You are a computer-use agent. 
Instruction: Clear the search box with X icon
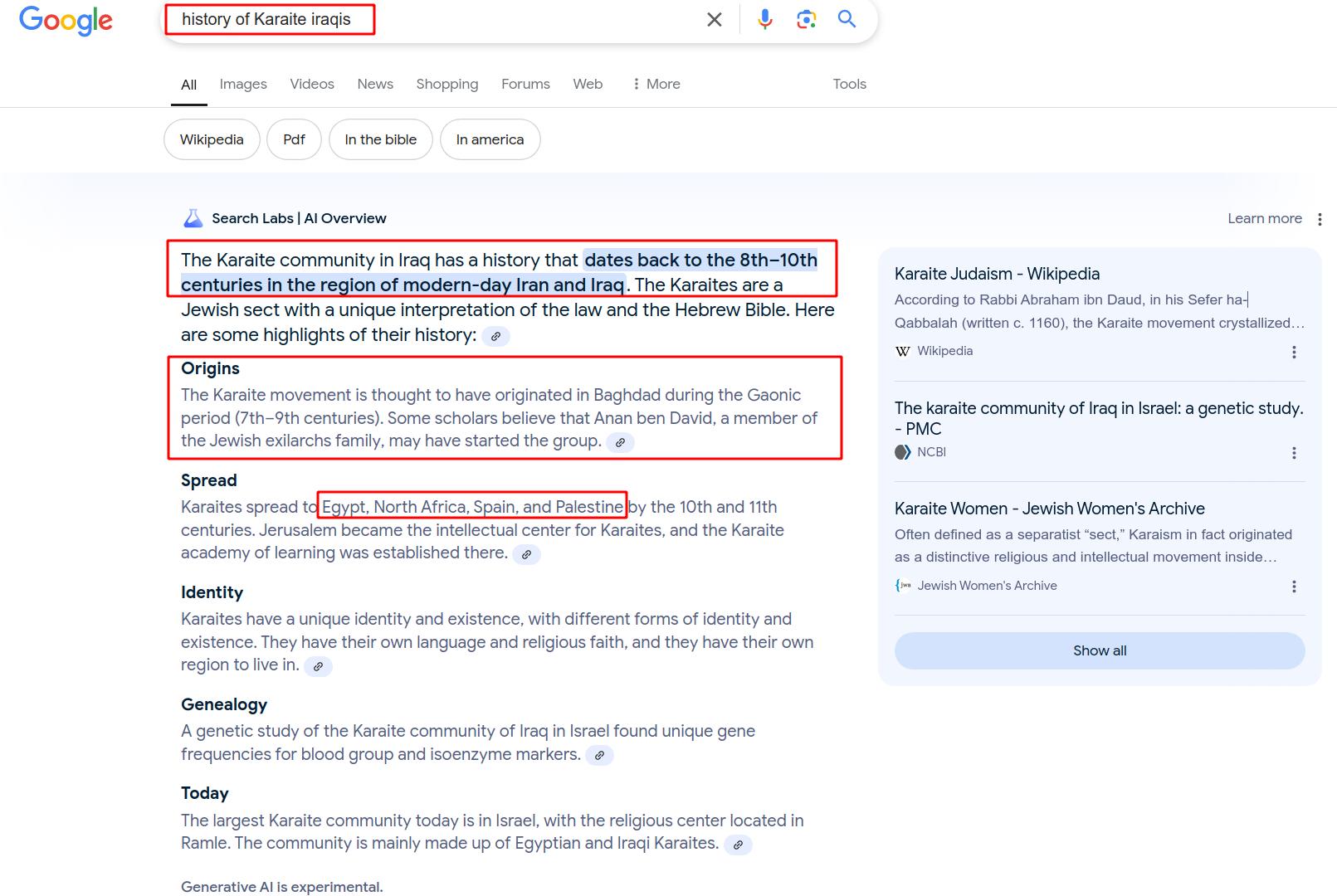tap(714, 19)
